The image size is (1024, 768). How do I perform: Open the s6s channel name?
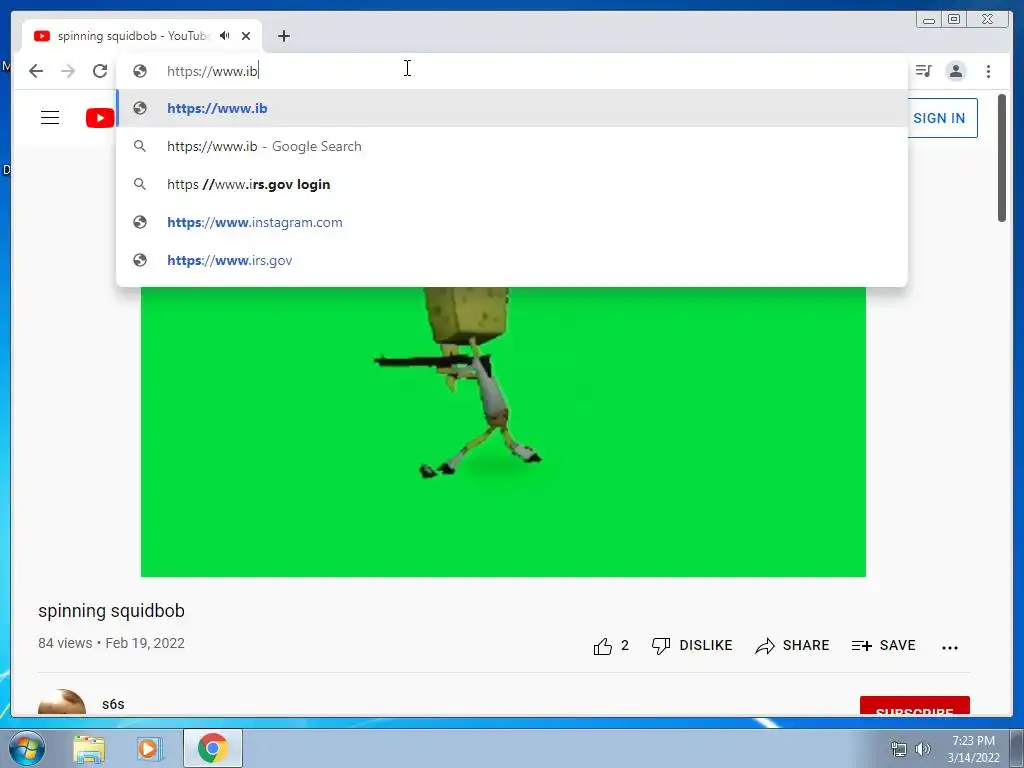113,704
